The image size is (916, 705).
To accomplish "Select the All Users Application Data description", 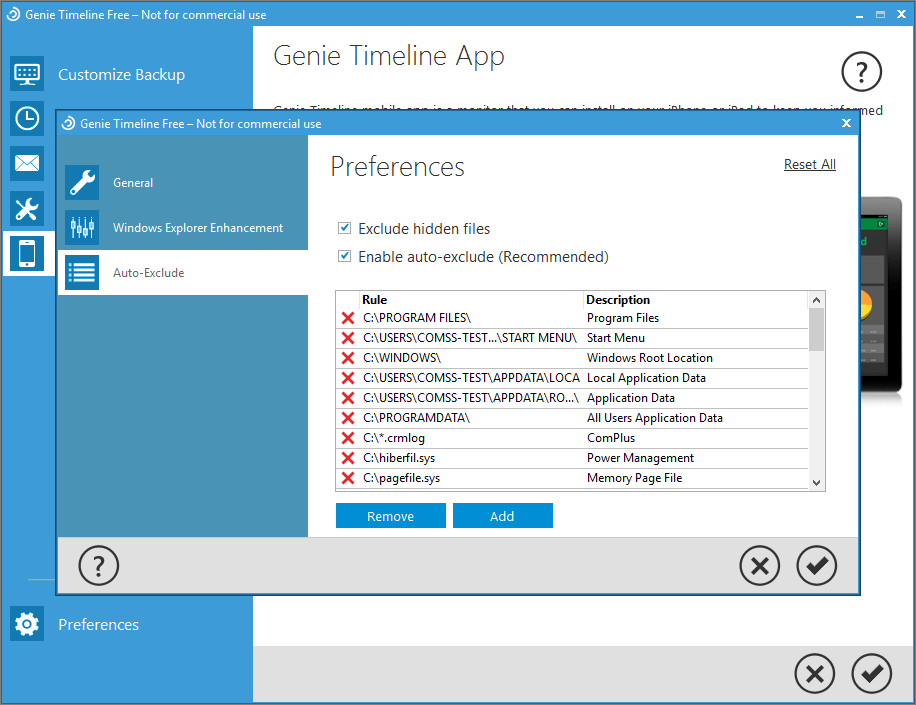I will [x=654, y=418].
